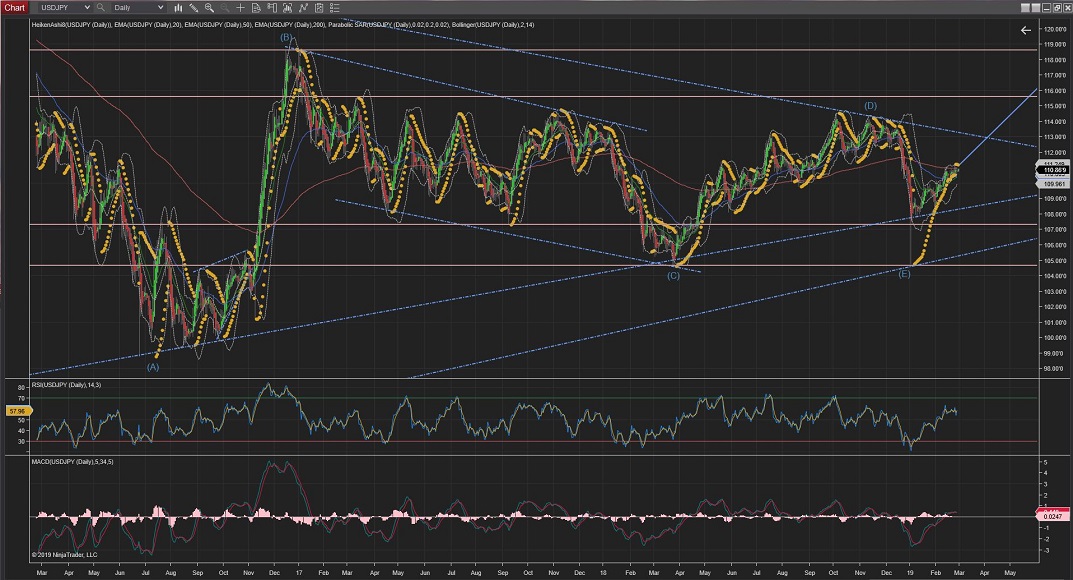Open the USDJPY instrument selector dropdown
The width and height of the screenshot is (1073, 580).
(64, 8)
